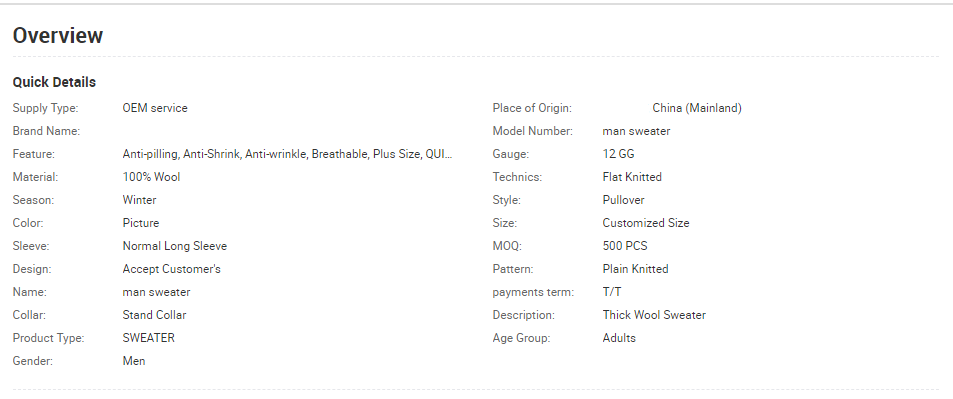Screen dimensions: 953x399
Task: Click the truncated Feature value text
Action: pyautogui.click(x=287, y=154)
